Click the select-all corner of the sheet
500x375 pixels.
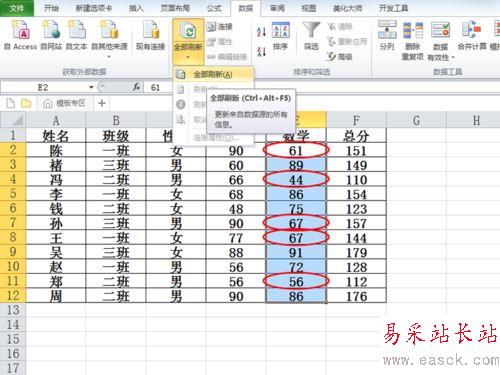13,120
